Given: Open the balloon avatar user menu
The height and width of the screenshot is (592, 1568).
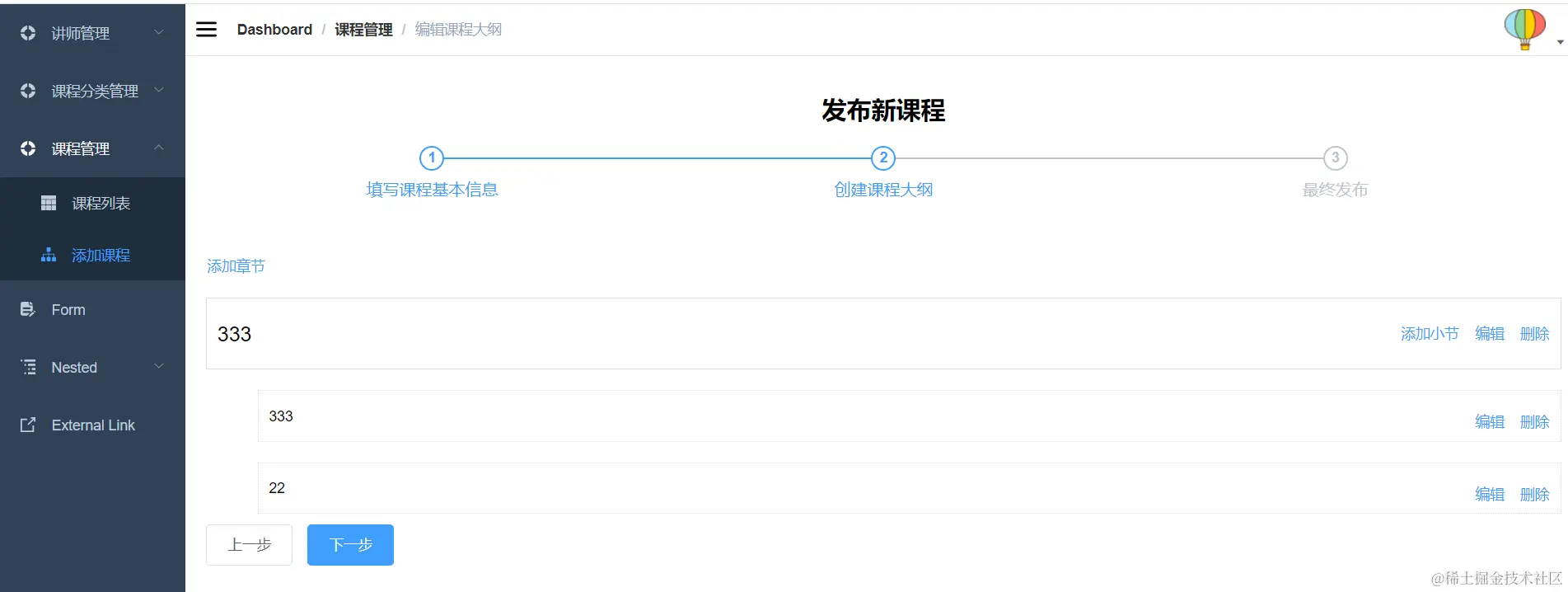Looking at the screenshot, I should (x=1524, y=30).
